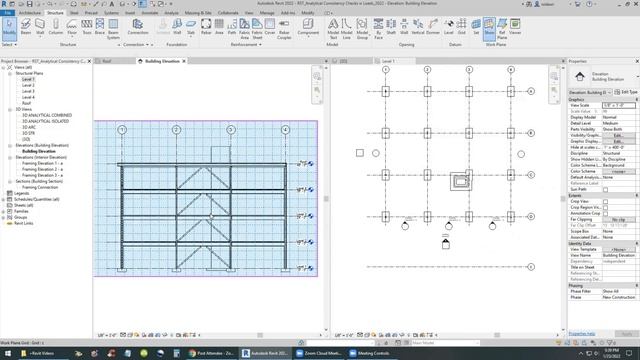The image size is (640, 360).
Task: Expand the Families tree node
Action: pos(4,211)
